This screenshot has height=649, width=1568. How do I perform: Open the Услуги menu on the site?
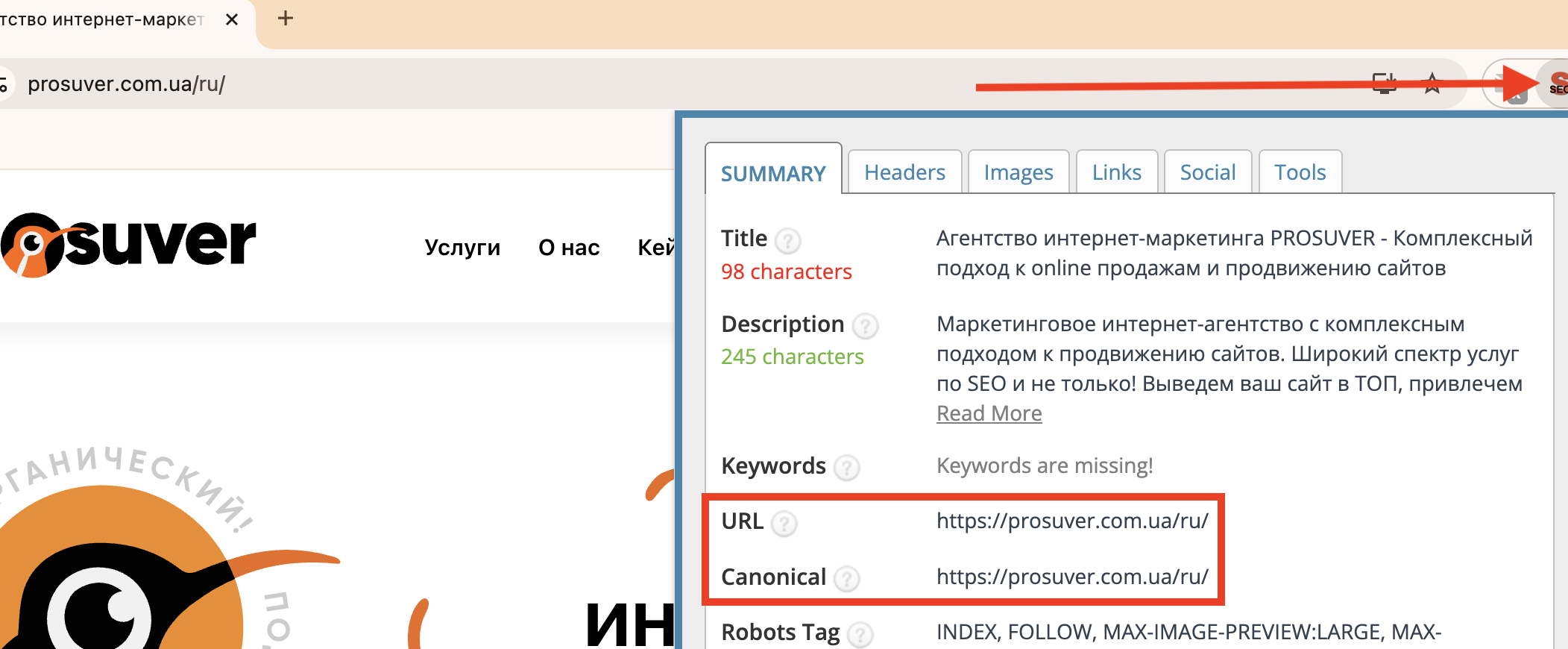coord(462,247)
